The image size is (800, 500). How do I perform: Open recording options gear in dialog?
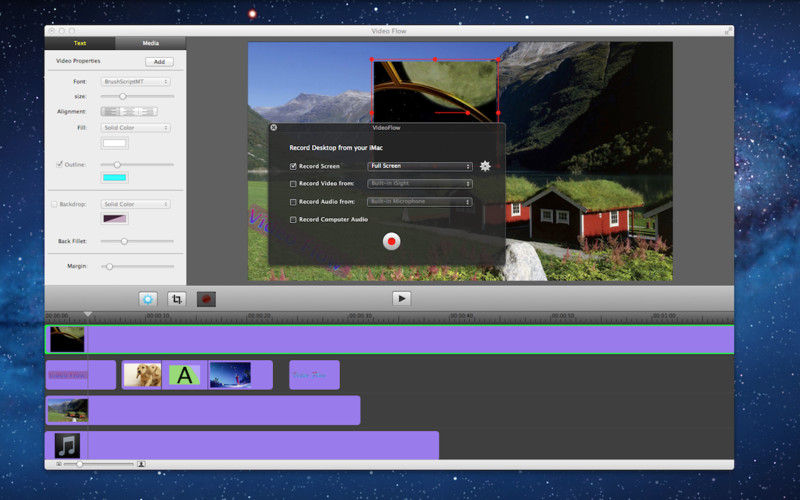[485, 166]
